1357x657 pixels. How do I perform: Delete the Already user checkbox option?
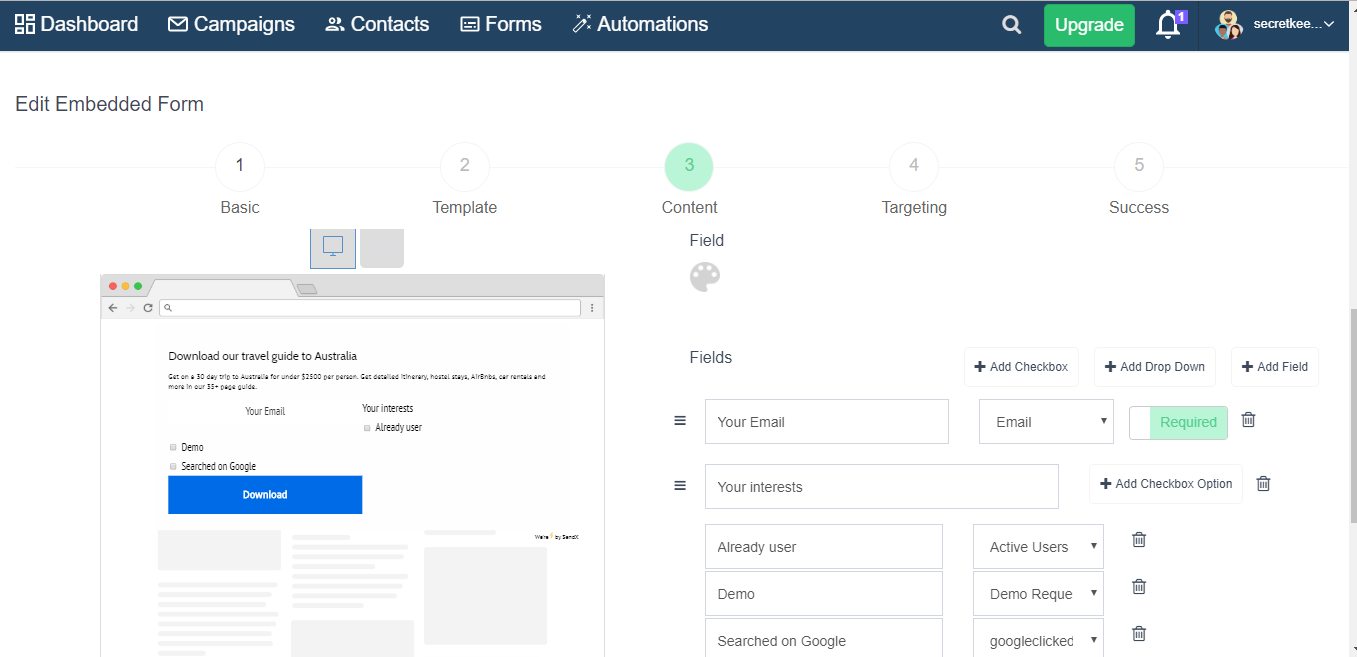pyautogui.click(x=1138, y=540)
